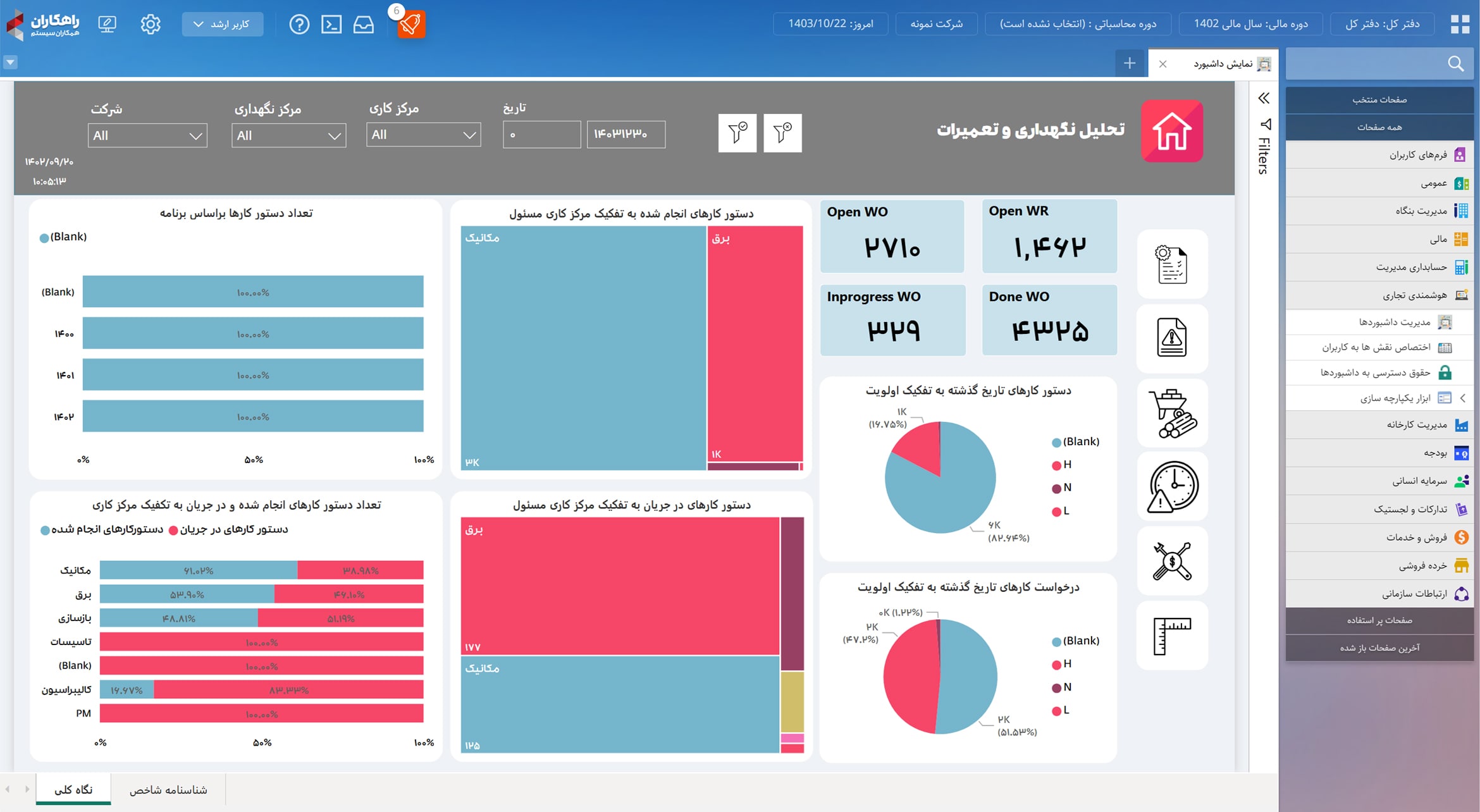
Task: Open the clock with warning icon
Action: (x=1172, y=486)
